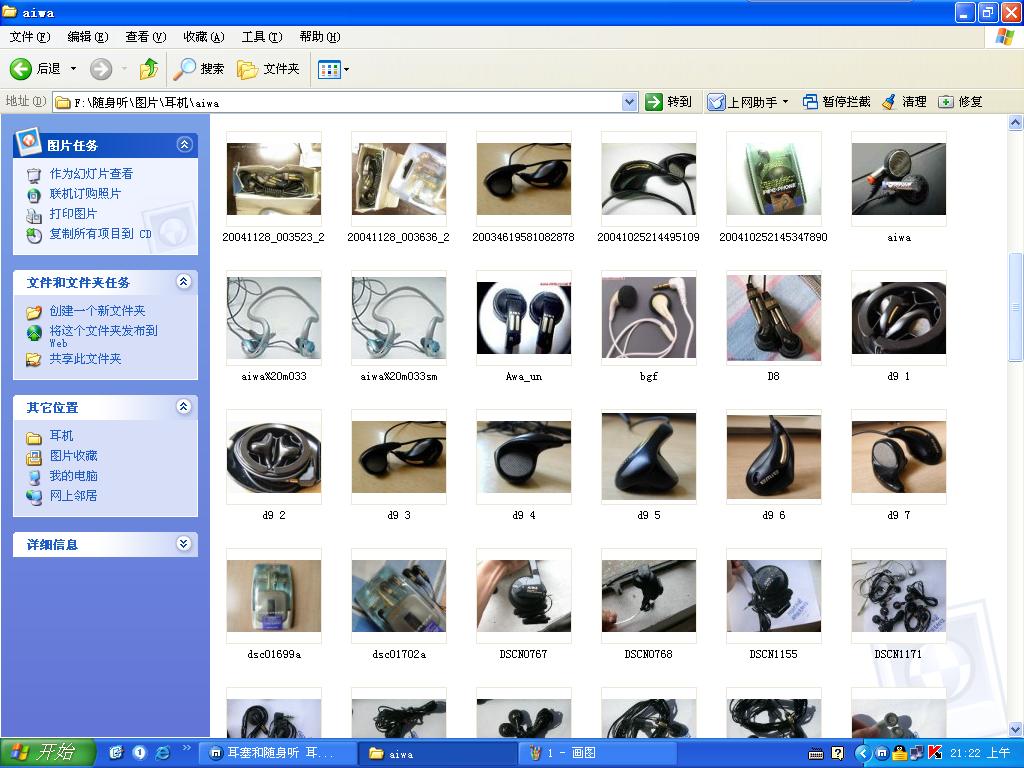Click 共享此文件夹 link
Screen dimensions: 1024x768
pyautogui.click(x=85, y=359)
